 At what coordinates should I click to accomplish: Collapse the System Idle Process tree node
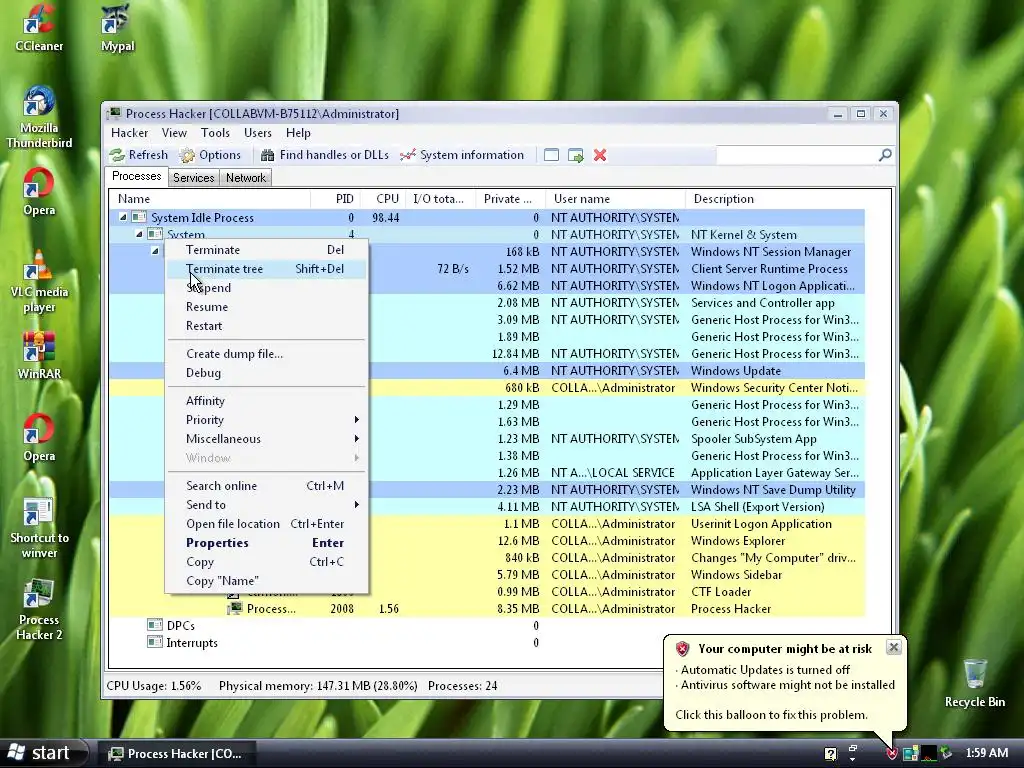click(x=123, y=217)
